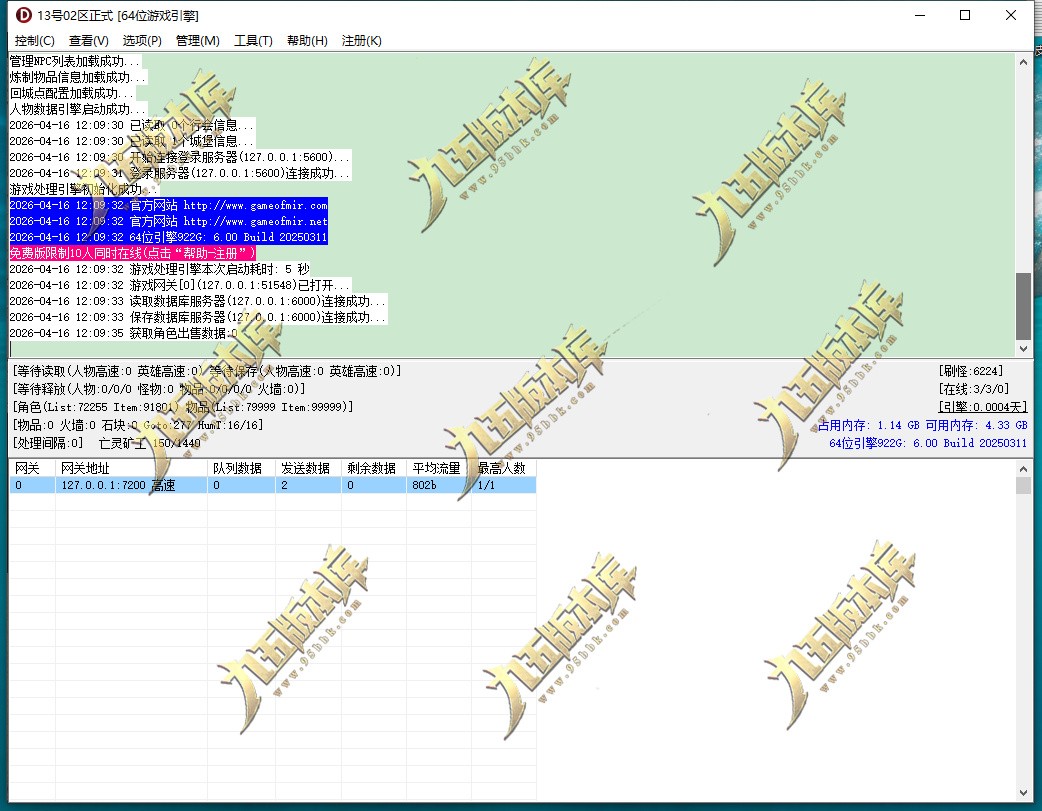This screenshot has height=811, width=1042.
Task: Click the [角色(List:72255 status line
Action: pos(183,407)
